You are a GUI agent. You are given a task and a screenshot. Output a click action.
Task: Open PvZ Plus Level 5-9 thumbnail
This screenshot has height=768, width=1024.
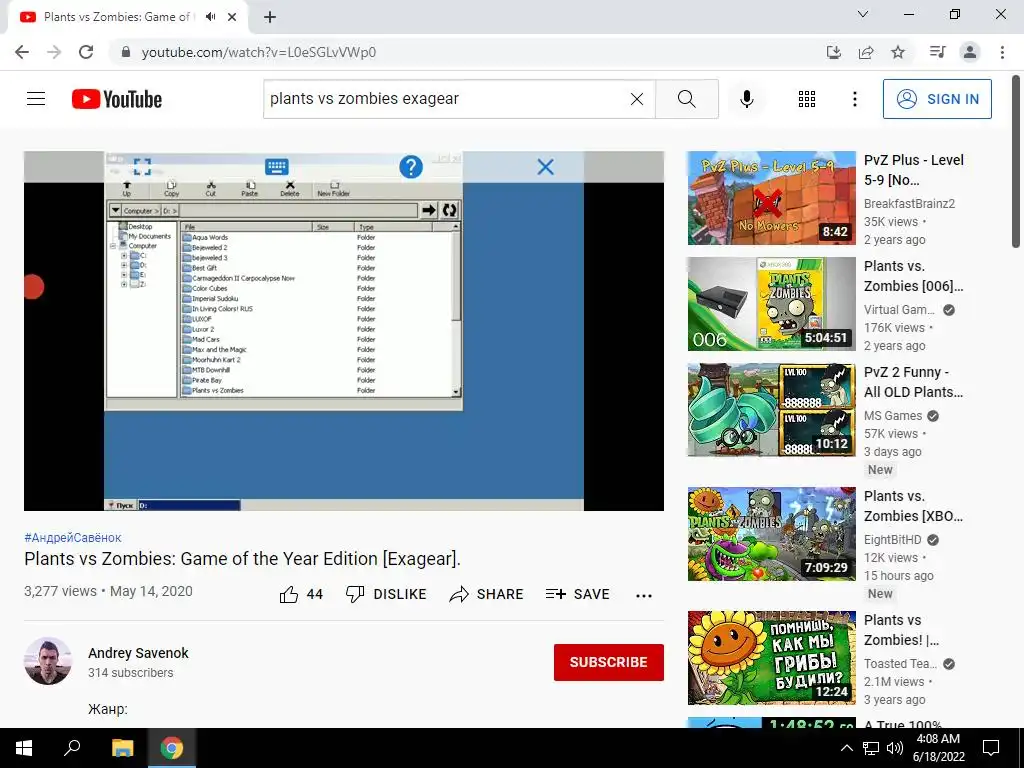pos(771,198)
